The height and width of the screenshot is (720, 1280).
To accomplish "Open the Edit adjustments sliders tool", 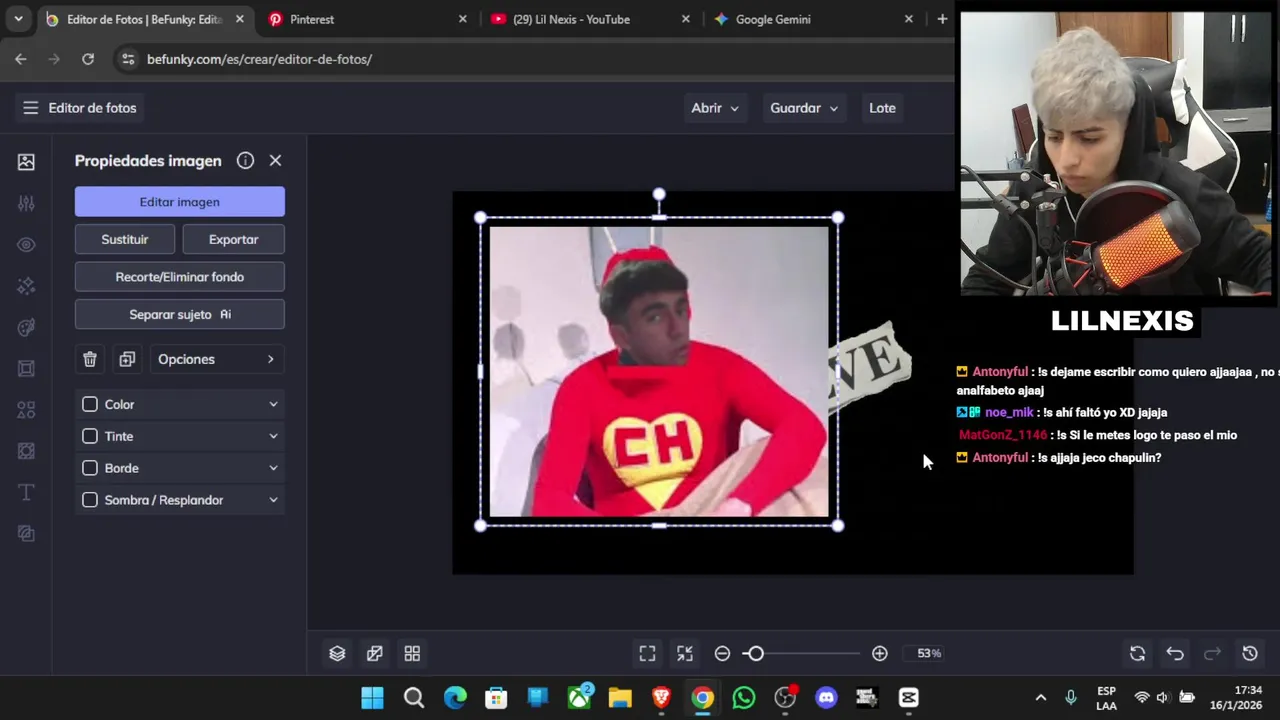I will 26,203.
